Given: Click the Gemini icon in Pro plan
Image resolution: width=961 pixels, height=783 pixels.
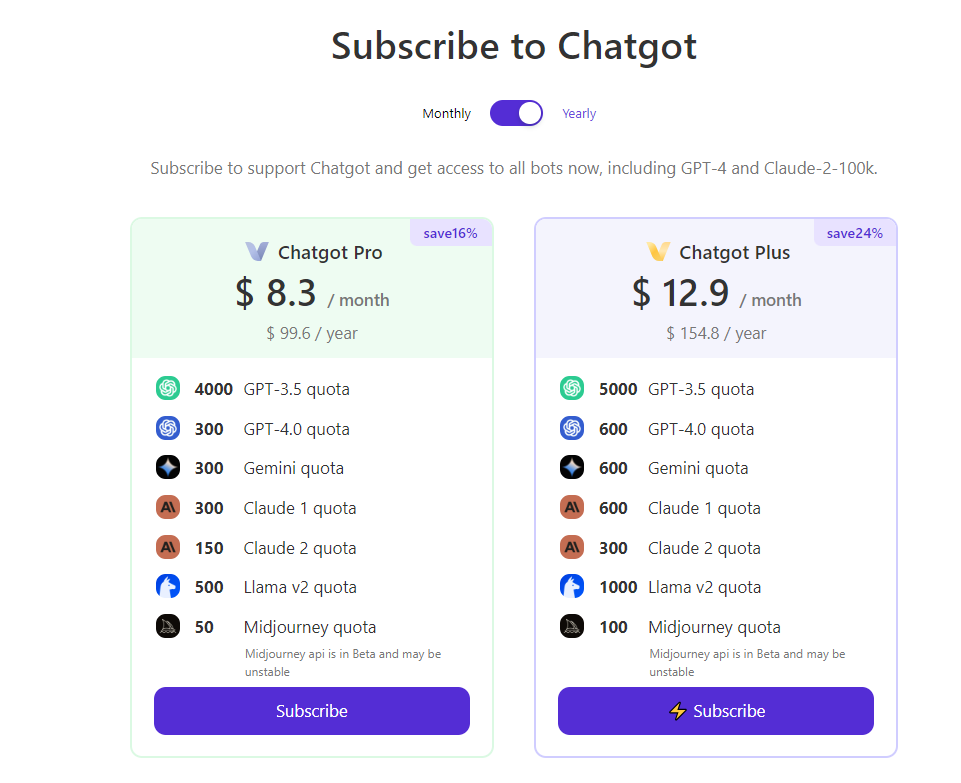Looking at the screenshot, I should [x=168, y=468].
